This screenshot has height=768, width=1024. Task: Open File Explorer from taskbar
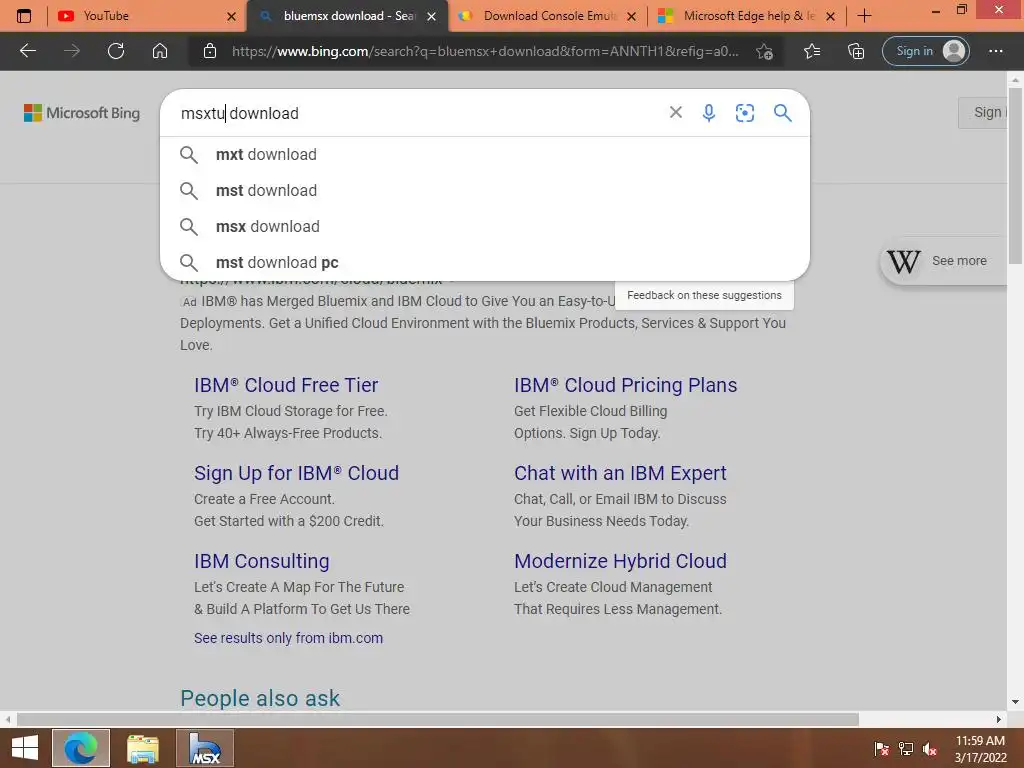[x=142, y=748]
